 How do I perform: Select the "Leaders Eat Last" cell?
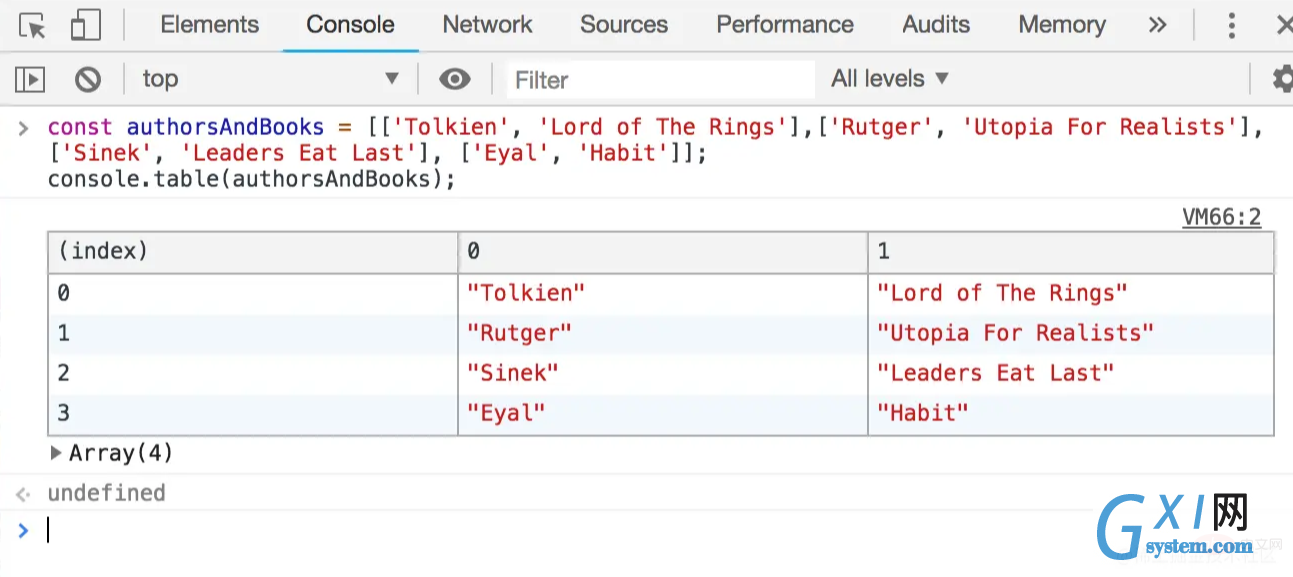[x=1071, y=373]
